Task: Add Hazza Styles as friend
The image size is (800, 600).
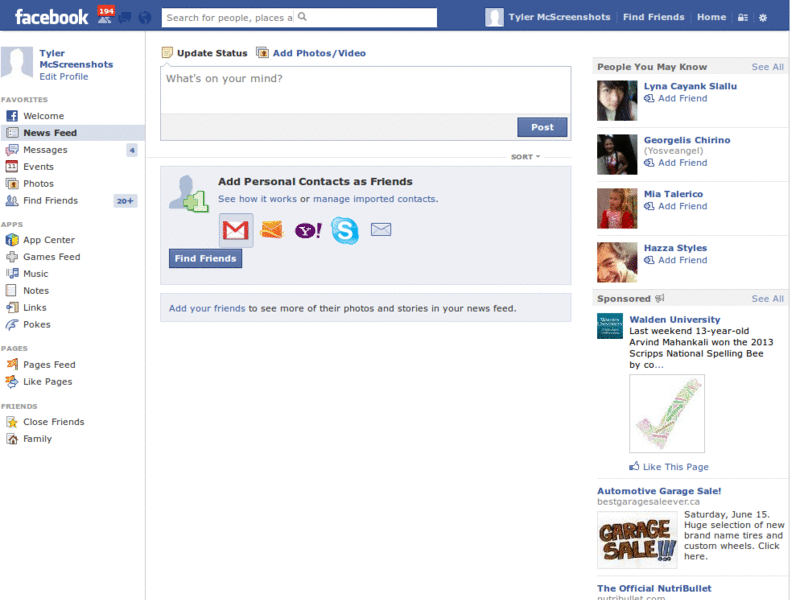Action: (676, 260)
